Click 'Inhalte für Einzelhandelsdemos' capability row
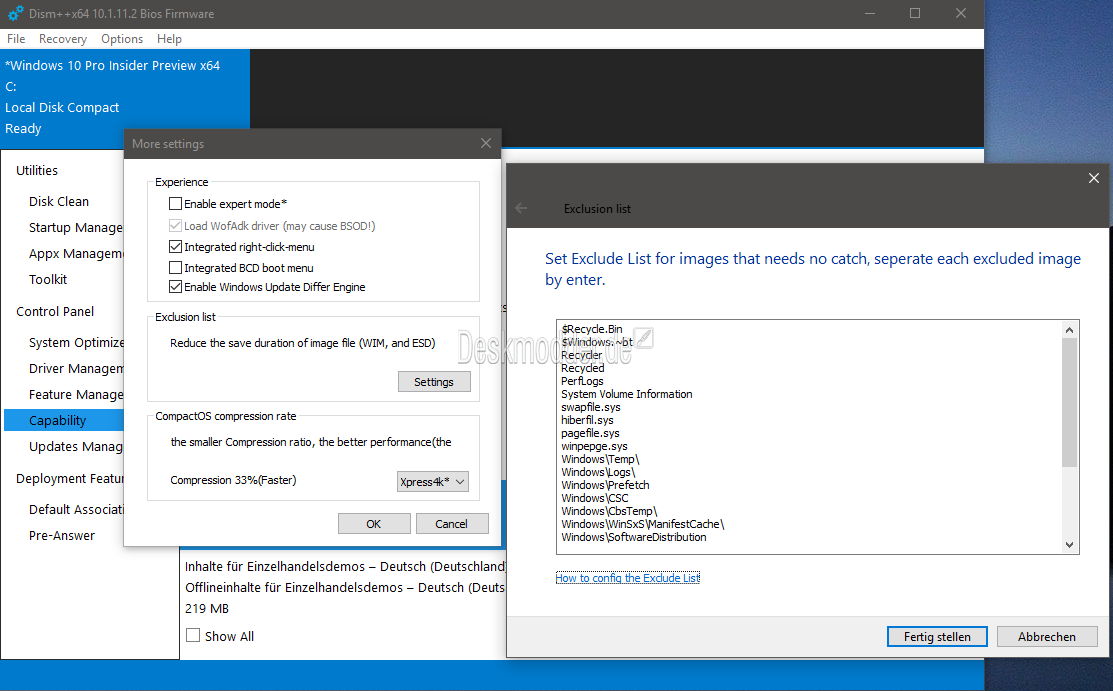 coord(345,567)
